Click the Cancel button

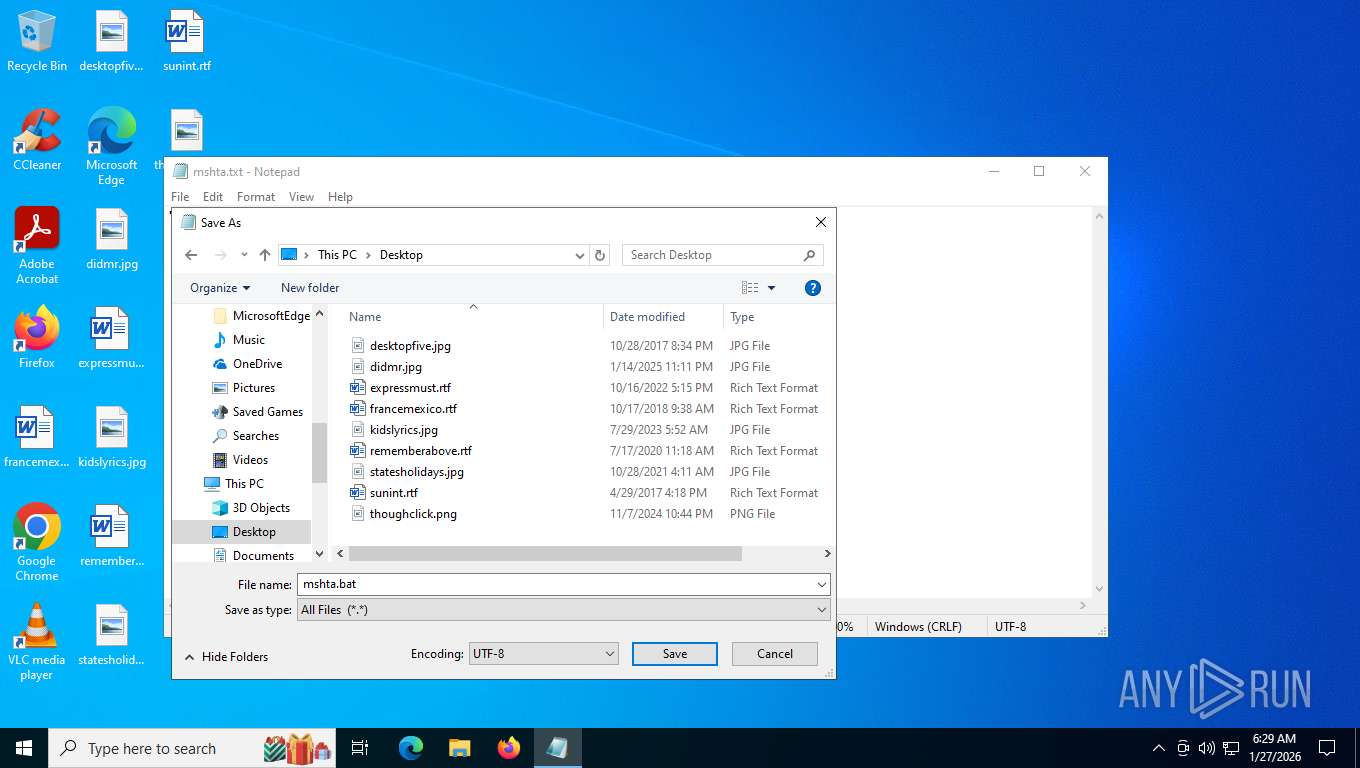[x=775, y=654]
